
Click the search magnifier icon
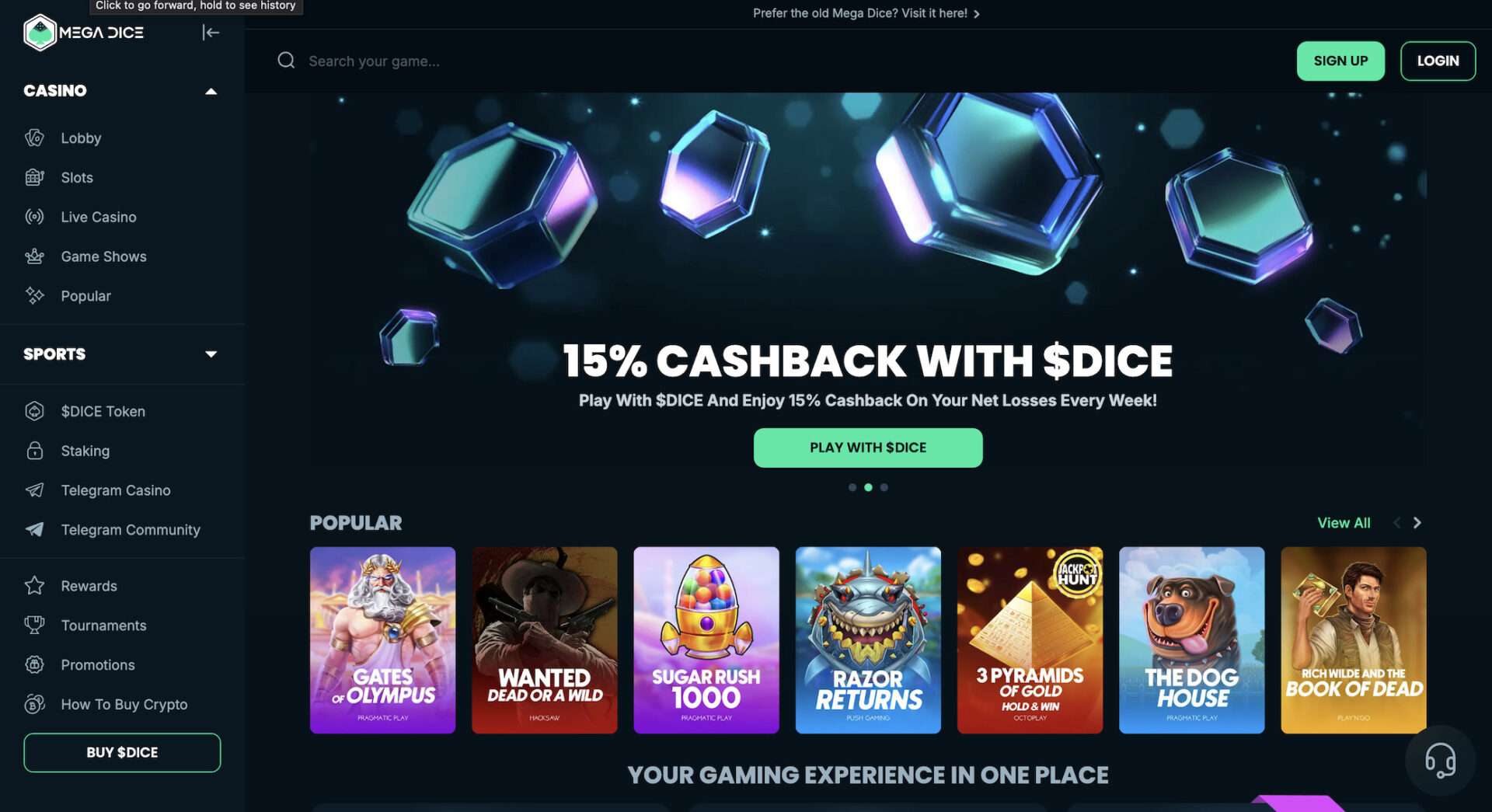click(286, 61)
